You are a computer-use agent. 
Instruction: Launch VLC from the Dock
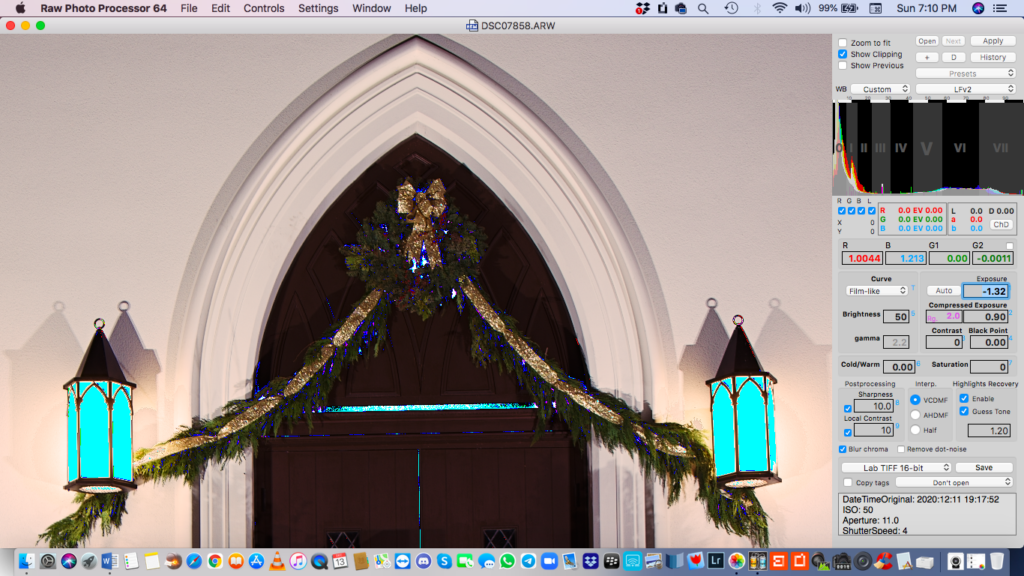[x=277, y=560]
